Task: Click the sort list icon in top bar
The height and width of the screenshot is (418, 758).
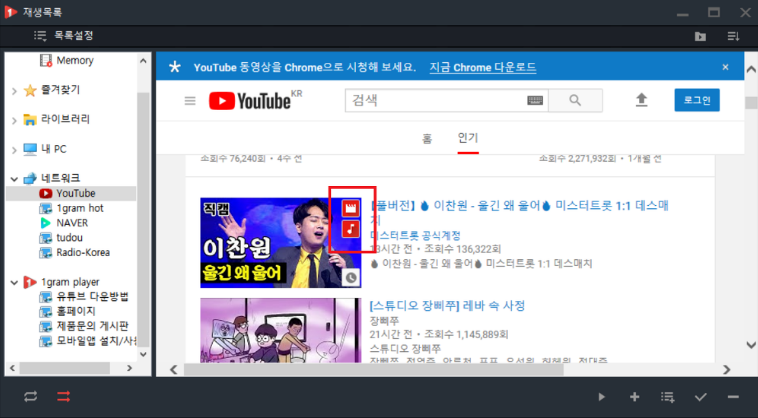Action: point(733,36)
